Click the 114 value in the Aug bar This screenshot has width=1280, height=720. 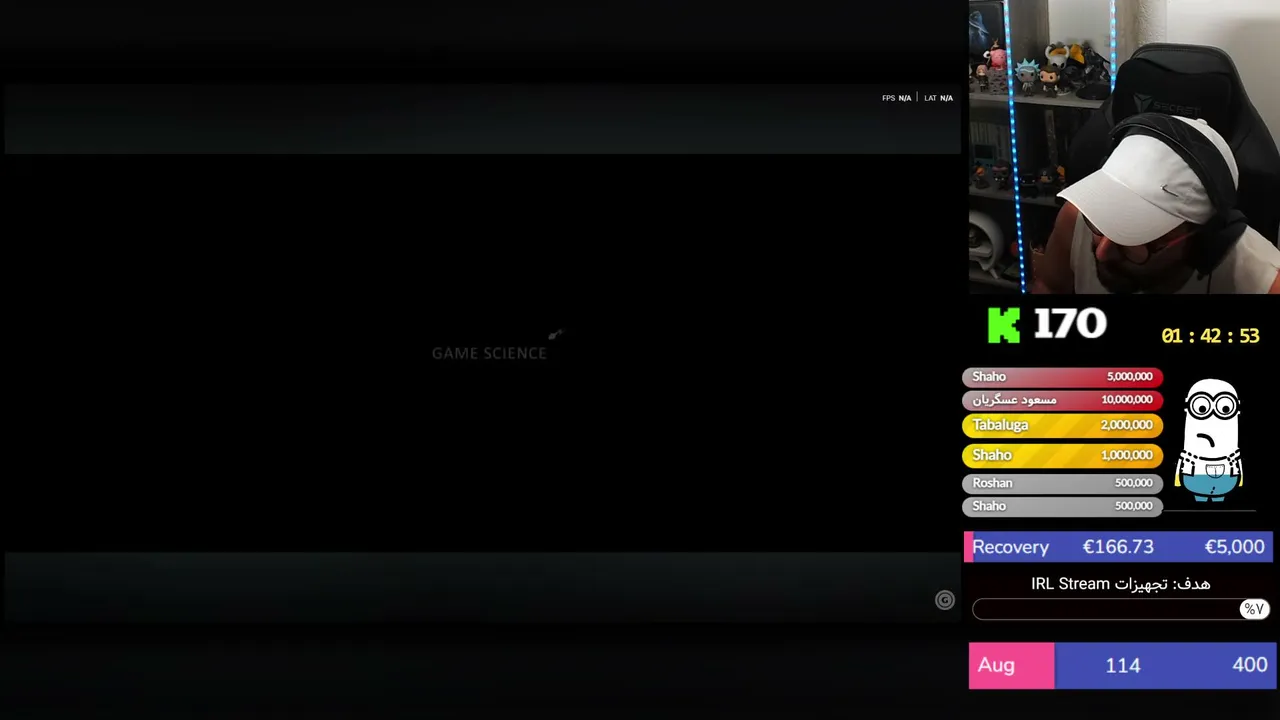[1122, 665]
